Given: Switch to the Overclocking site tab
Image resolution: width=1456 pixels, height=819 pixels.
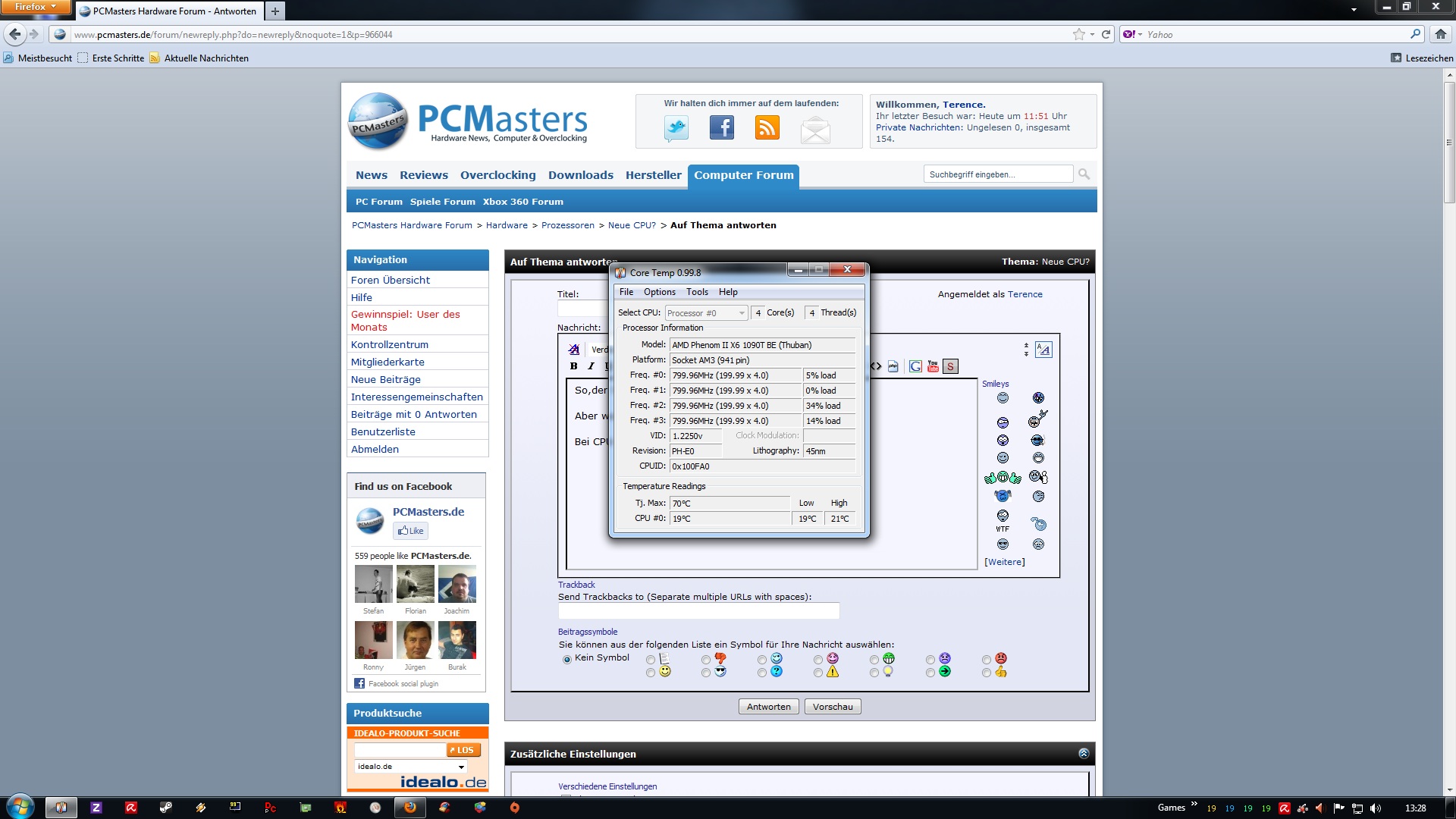Looking at the screenshot, I should 497,175.
